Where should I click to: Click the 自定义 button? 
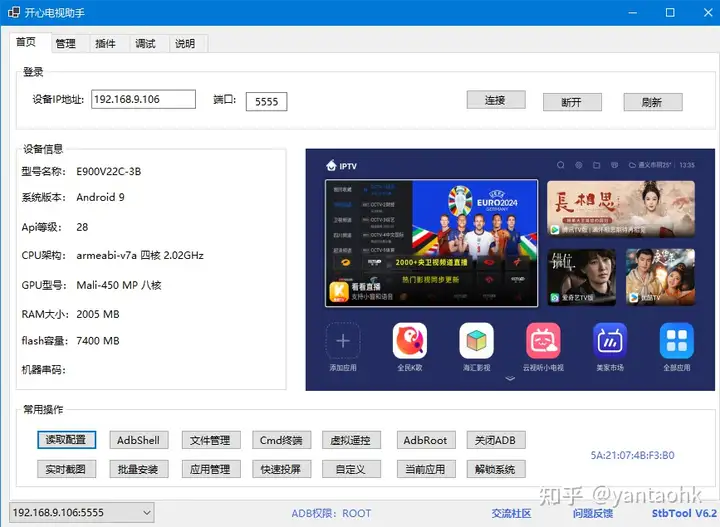351,469
